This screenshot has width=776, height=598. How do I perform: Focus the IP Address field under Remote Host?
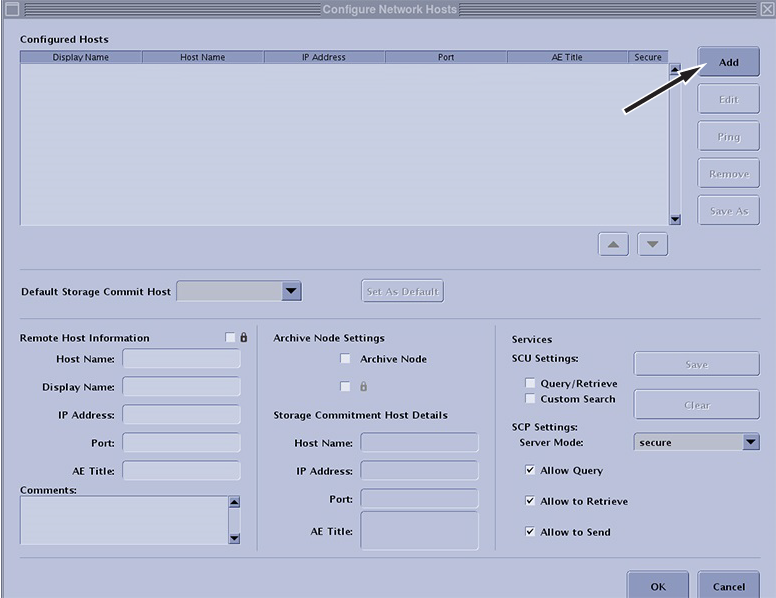(181, 415)
